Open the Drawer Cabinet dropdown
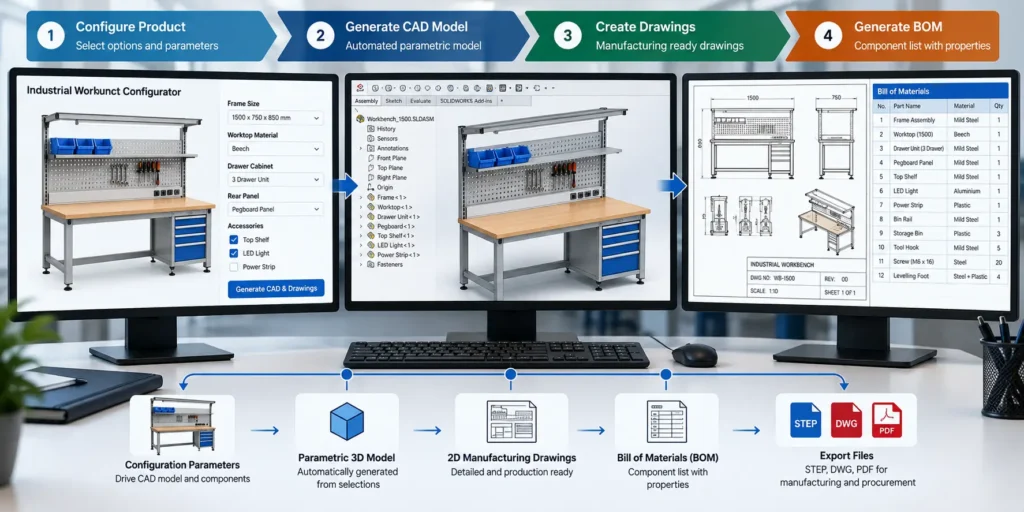The height and width of the screenshot is (512, 1024). pos(276,179)
